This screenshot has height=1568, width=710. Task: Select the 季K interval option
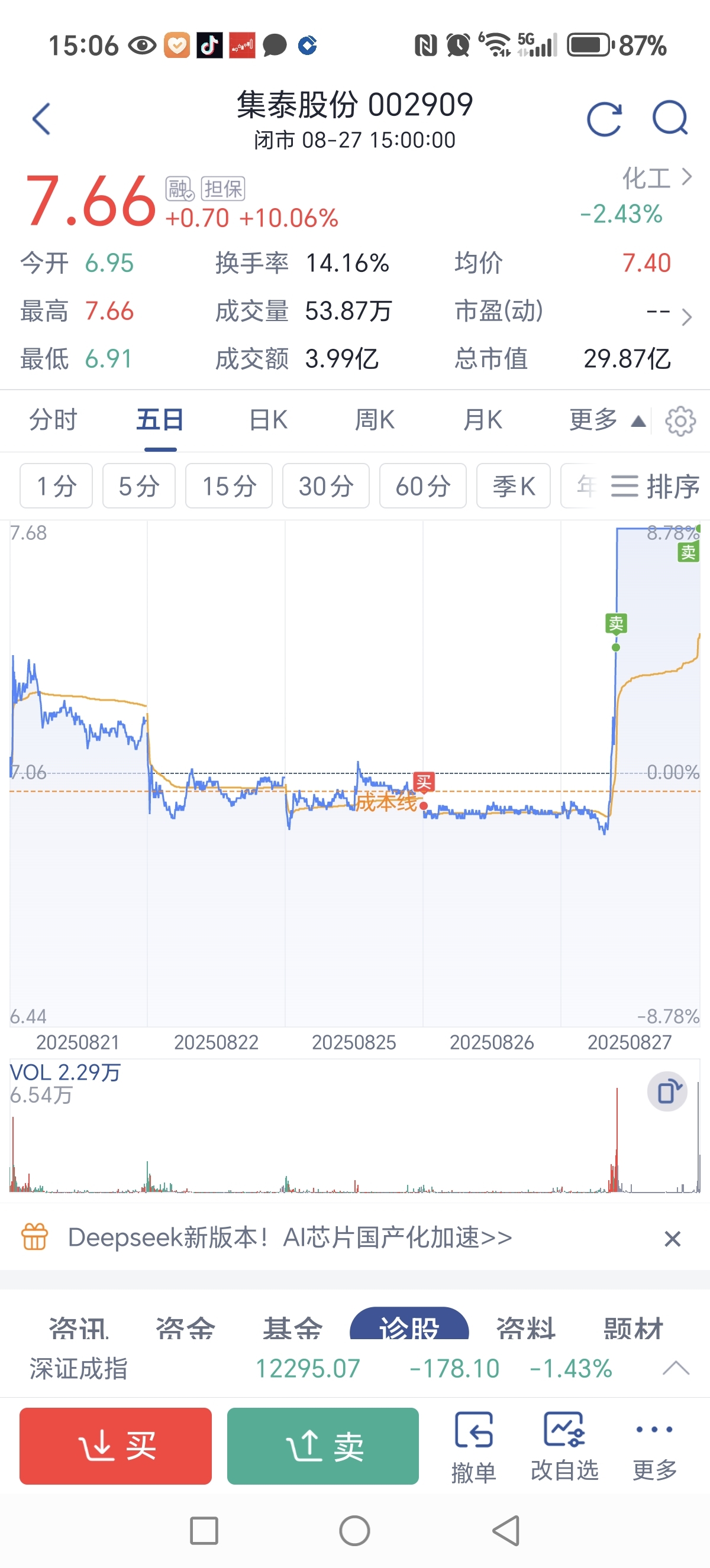click(514, 486)
